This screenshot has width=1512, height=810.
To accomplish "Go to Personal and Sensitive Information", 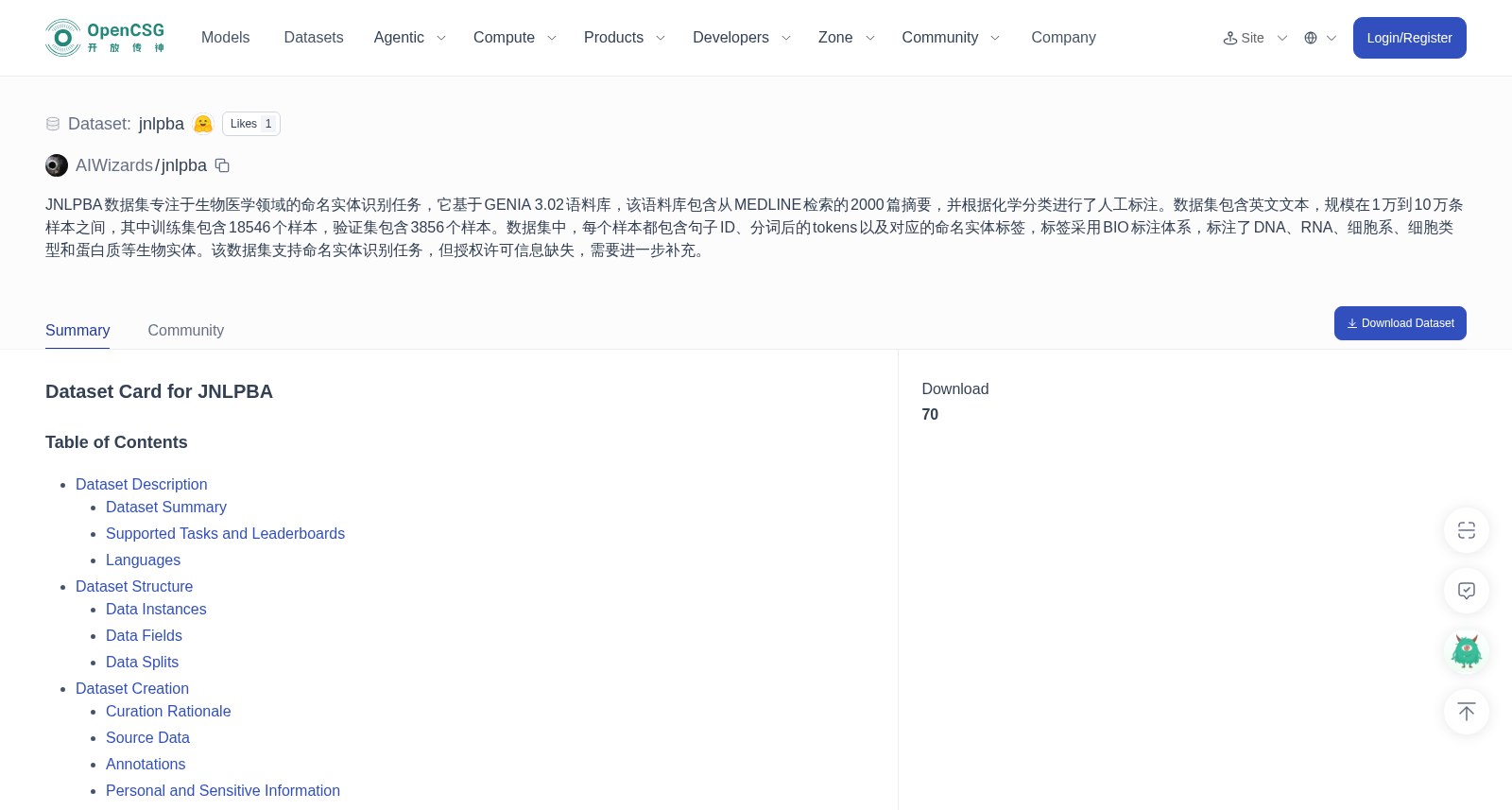I will tap(223, 790).
